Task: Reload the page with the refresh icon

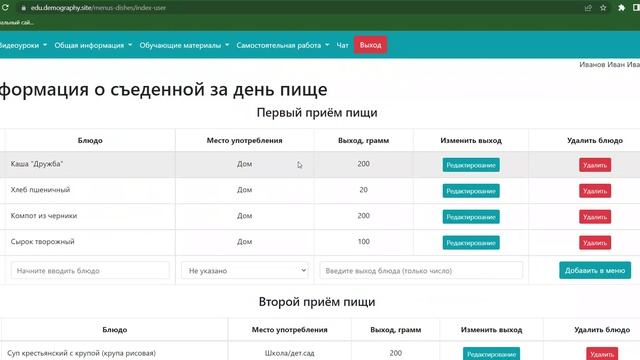Action: 5,7
